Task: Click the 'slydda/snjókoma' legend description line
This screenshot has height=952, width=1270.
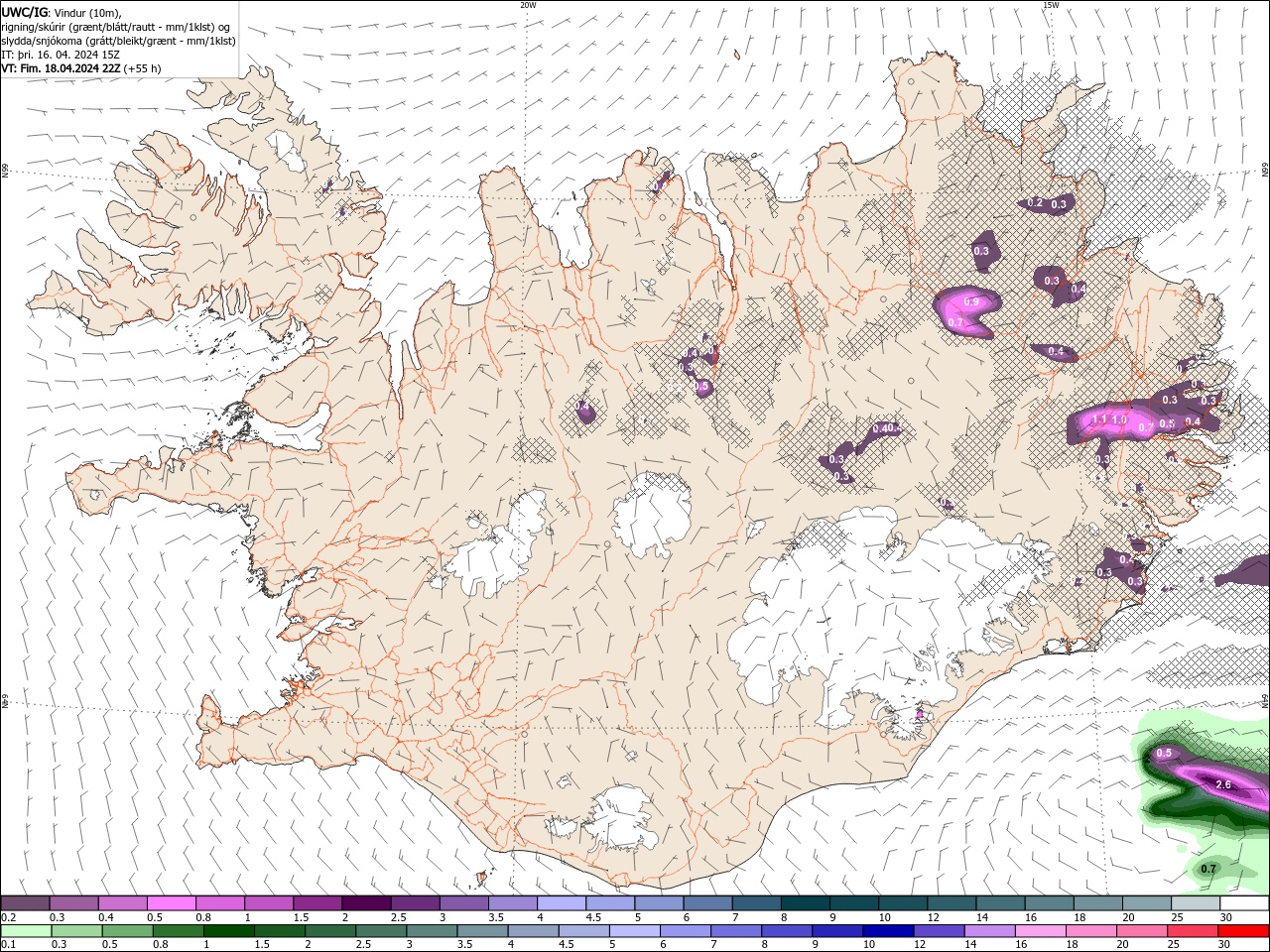Action: pyautogui.click(x=118, y=41)
